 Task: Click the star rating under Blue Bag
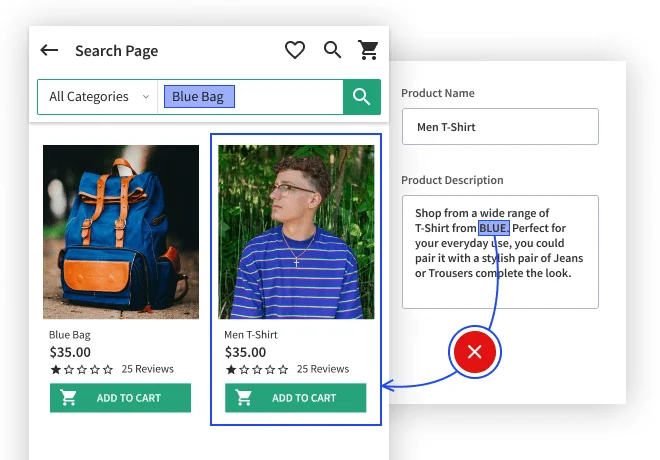point(82,369)
